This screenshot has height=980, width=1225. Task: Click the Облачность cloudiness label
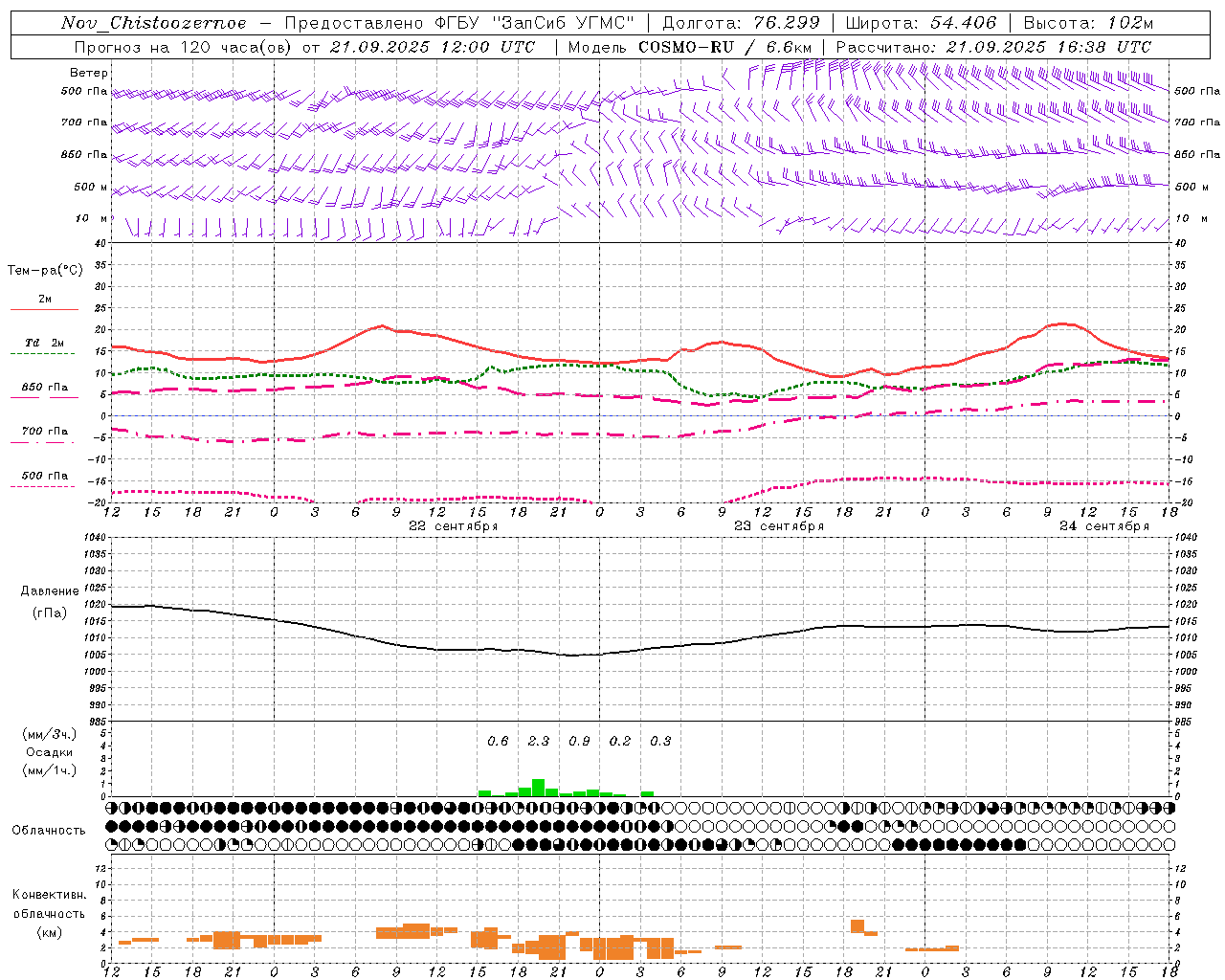click(49, 830)
